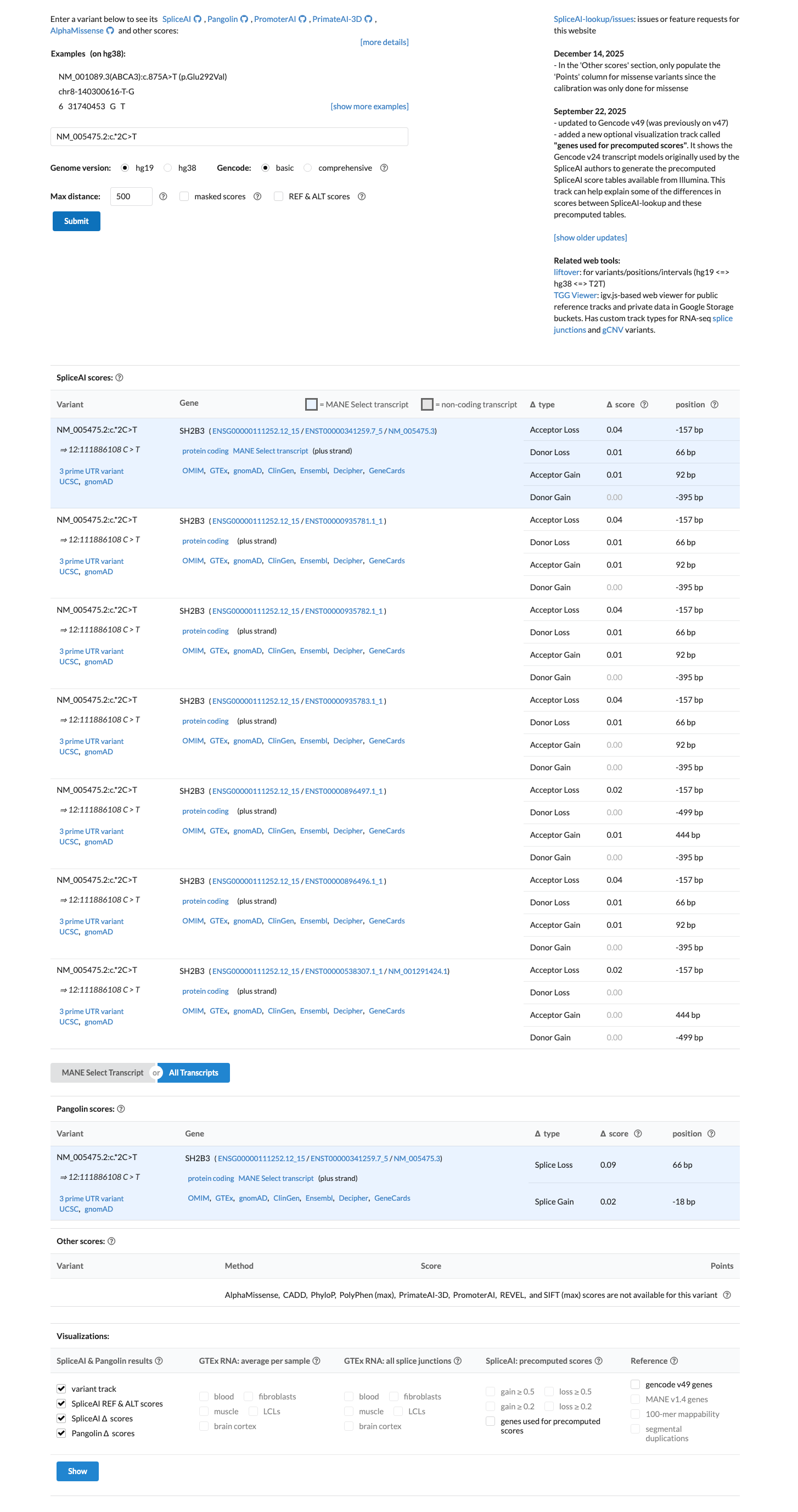
Task: Click the Other scores section help icon
Action: [111, 1241]
